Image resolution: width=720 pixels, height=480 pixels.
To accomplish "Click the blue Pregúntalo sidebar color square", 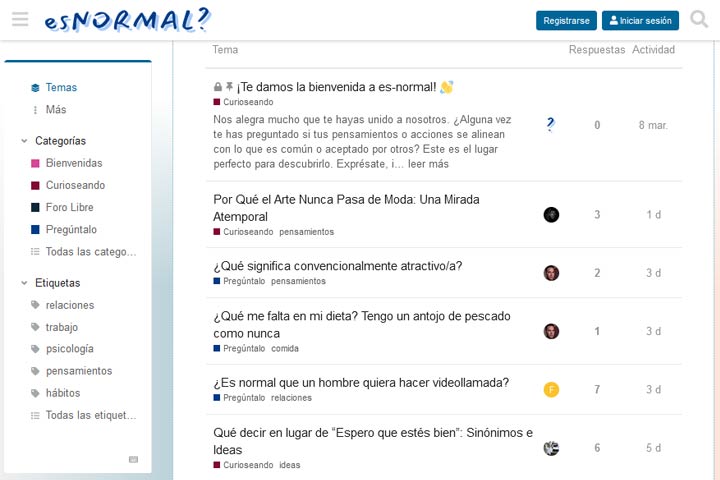I will coord(35,229).
